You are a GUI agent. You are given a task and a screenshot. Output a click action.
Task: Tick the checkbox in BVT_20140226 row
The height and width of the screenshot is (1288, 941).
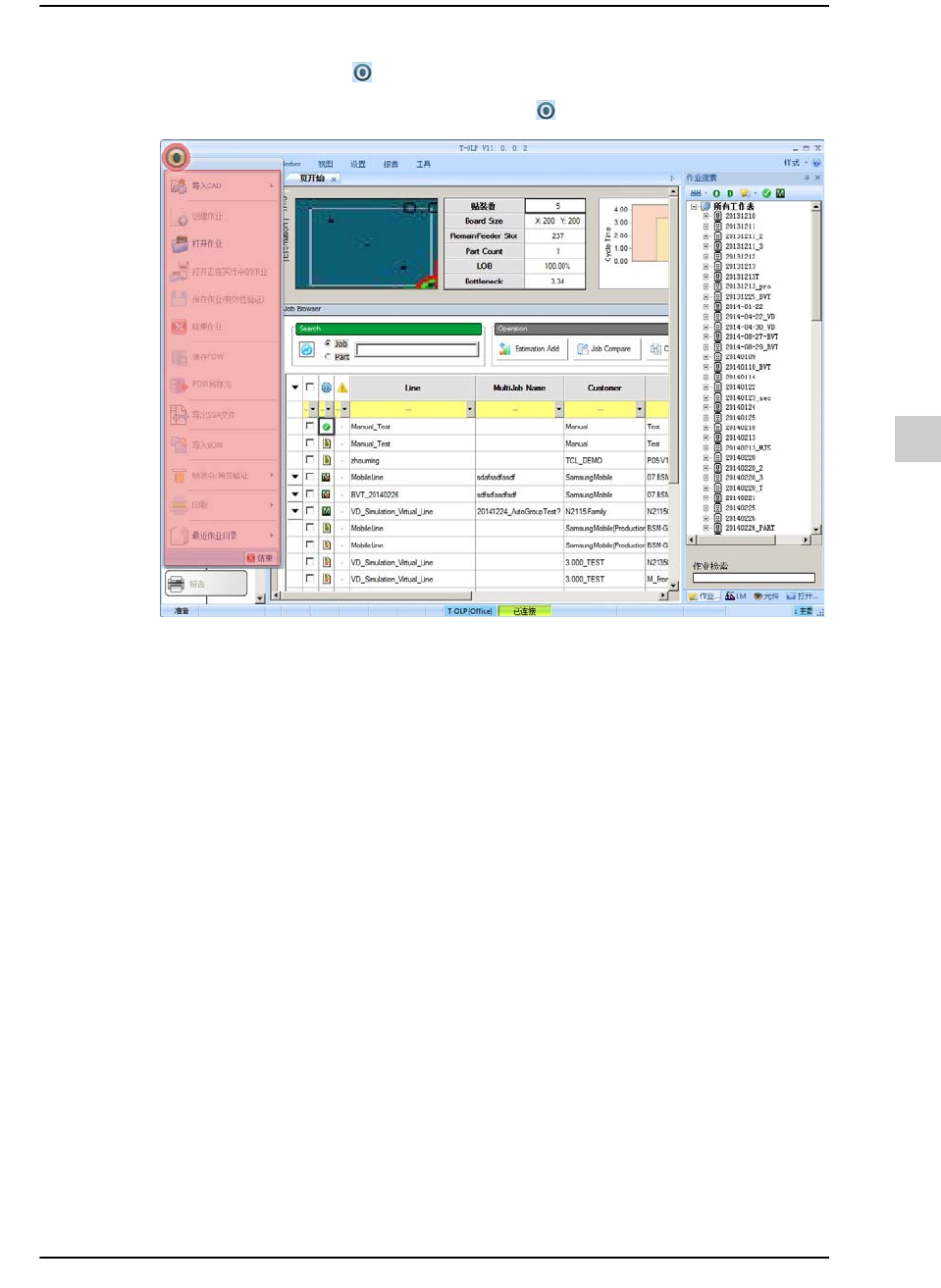[310, 494]
